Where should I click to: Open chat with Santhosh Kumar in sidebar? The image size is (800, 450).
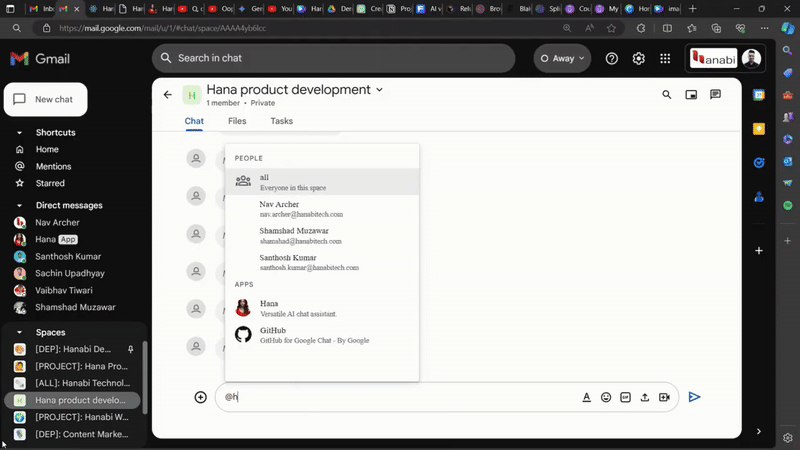(x=68, y=256)
